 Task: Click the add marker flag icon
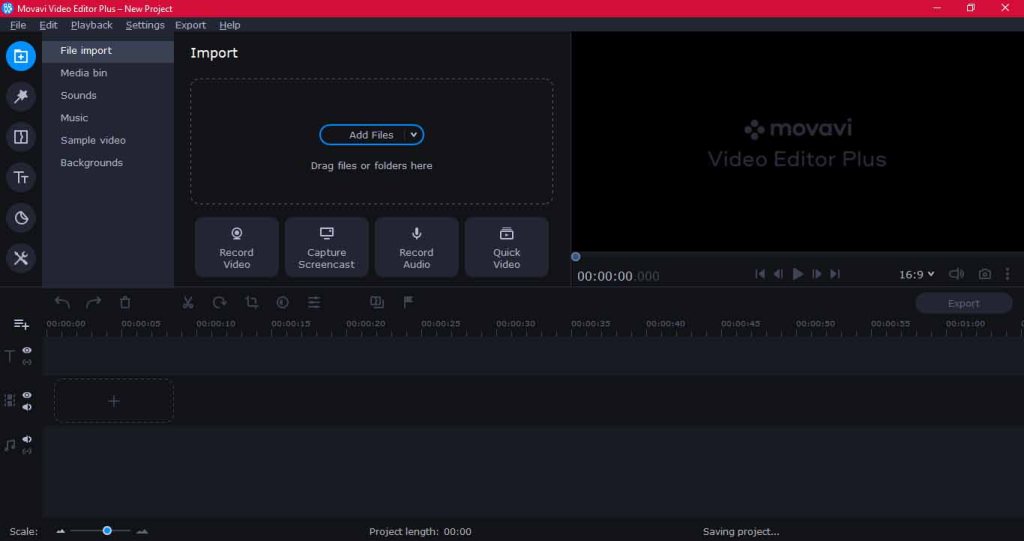[408, 302]
